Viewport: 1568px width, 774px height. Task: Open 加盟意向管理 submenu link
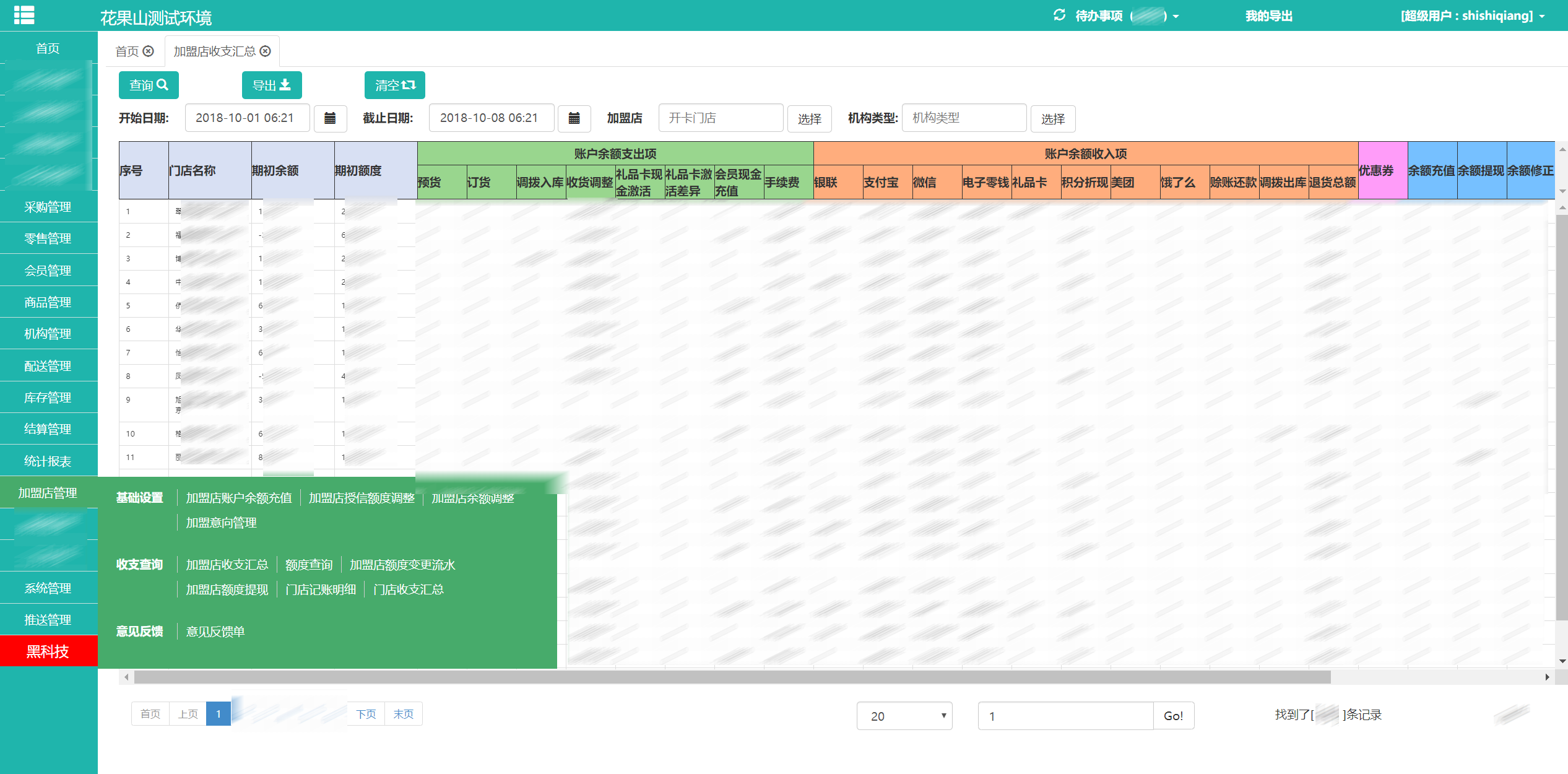[221, 523]
